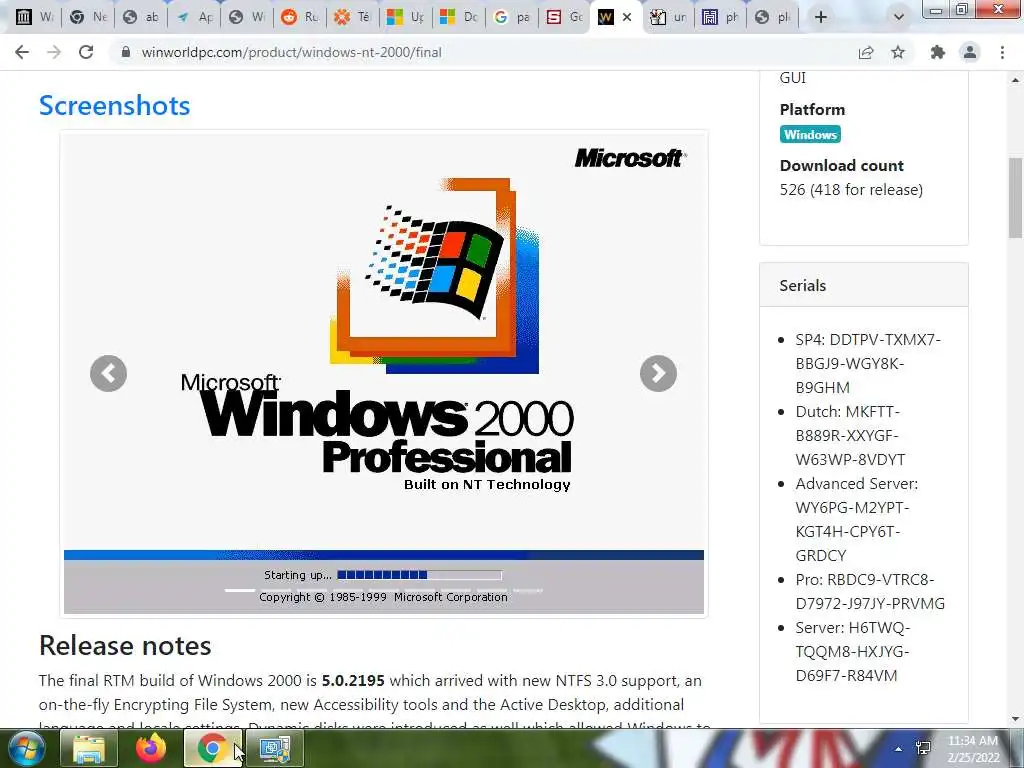Click the Dutch serial key entry

point(850,436)
